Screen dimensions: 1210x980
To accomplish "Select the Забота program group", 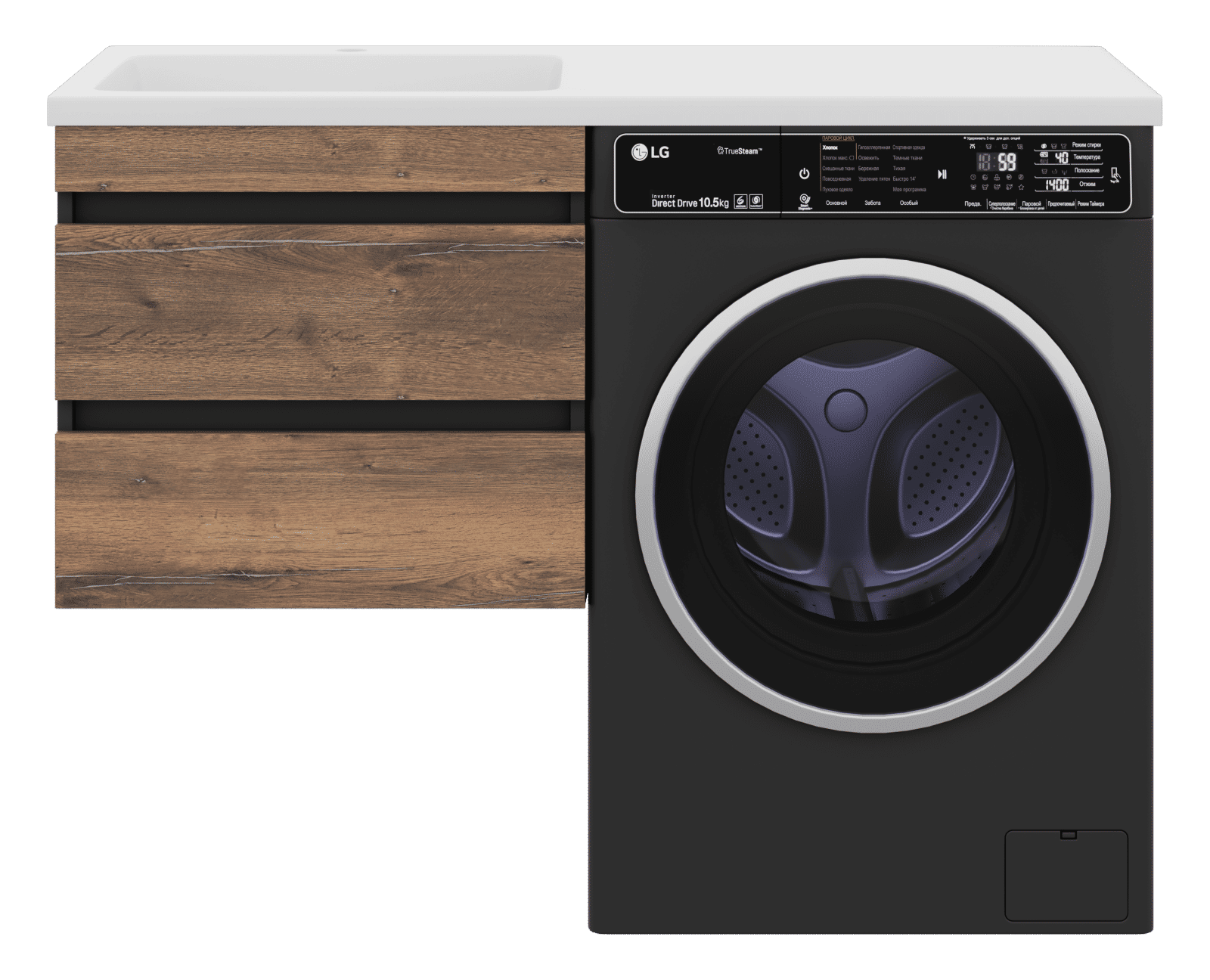I will pyautogui.click(x=873, y=203).
